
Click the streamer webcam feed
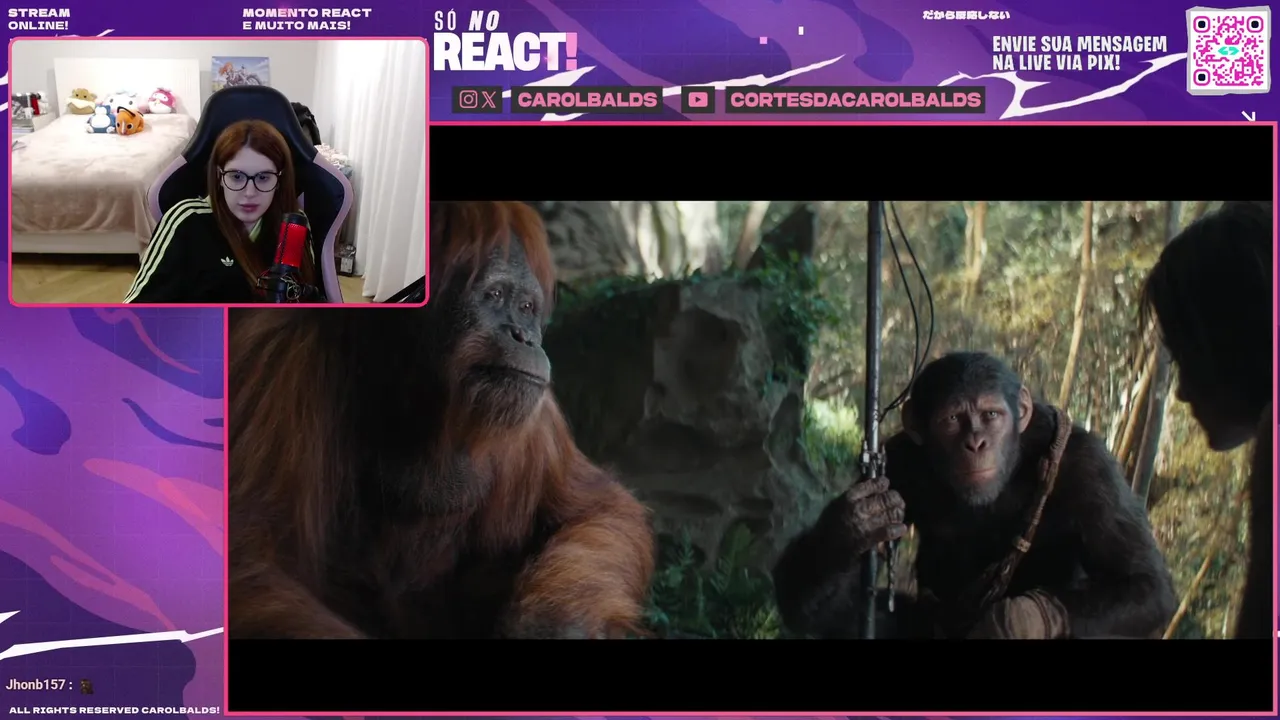[218, 171]
